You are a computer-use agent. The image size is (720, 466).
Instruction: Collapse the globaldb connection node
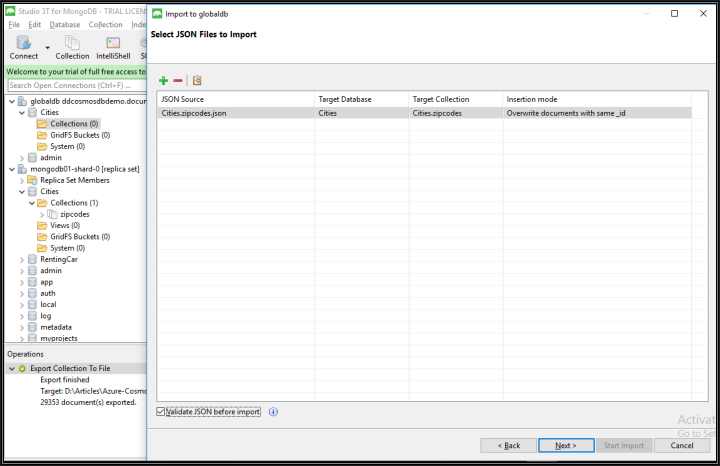pos(12,101)
